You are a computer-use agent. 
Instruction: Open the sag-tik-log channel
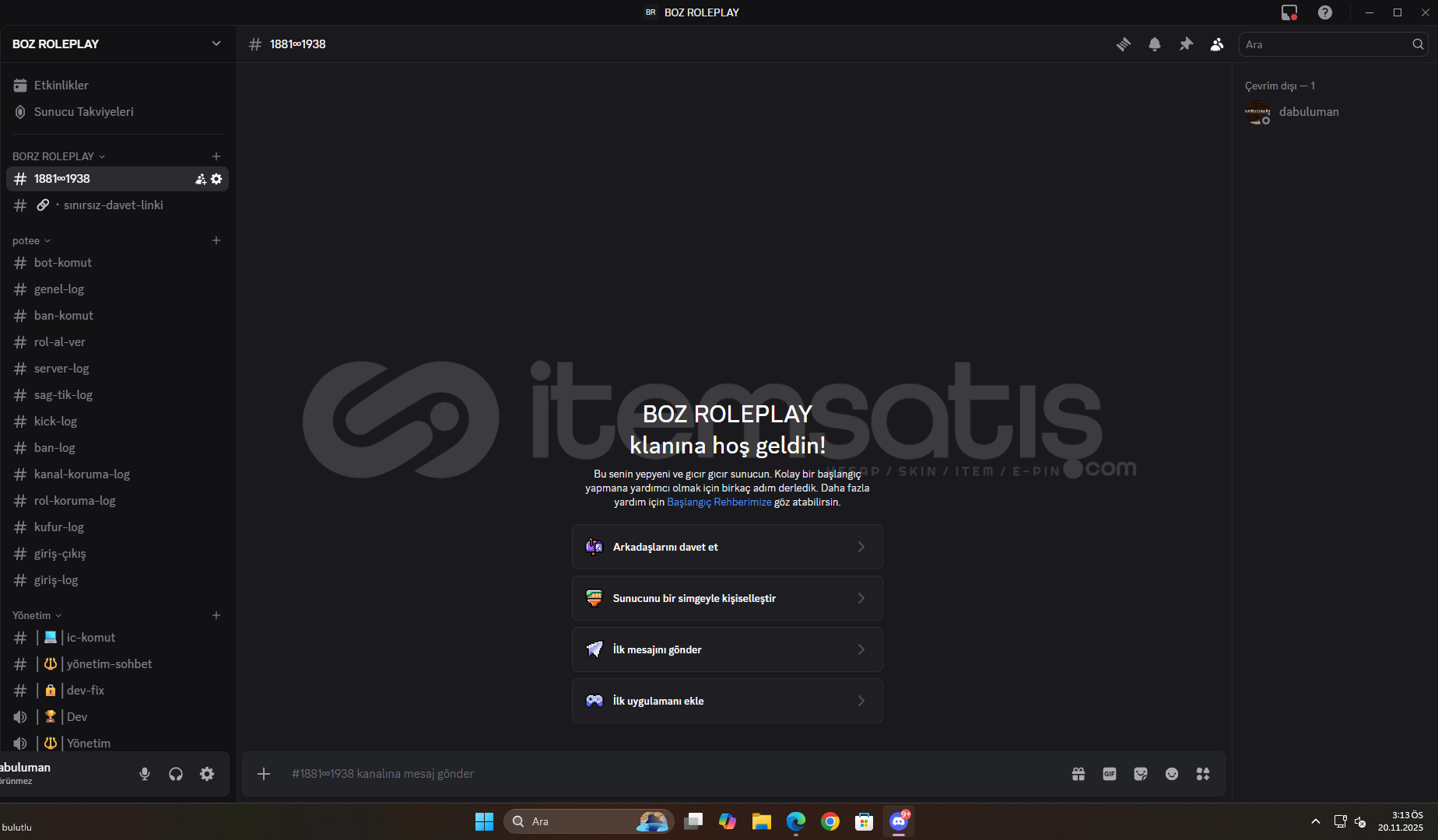point(117,395)
